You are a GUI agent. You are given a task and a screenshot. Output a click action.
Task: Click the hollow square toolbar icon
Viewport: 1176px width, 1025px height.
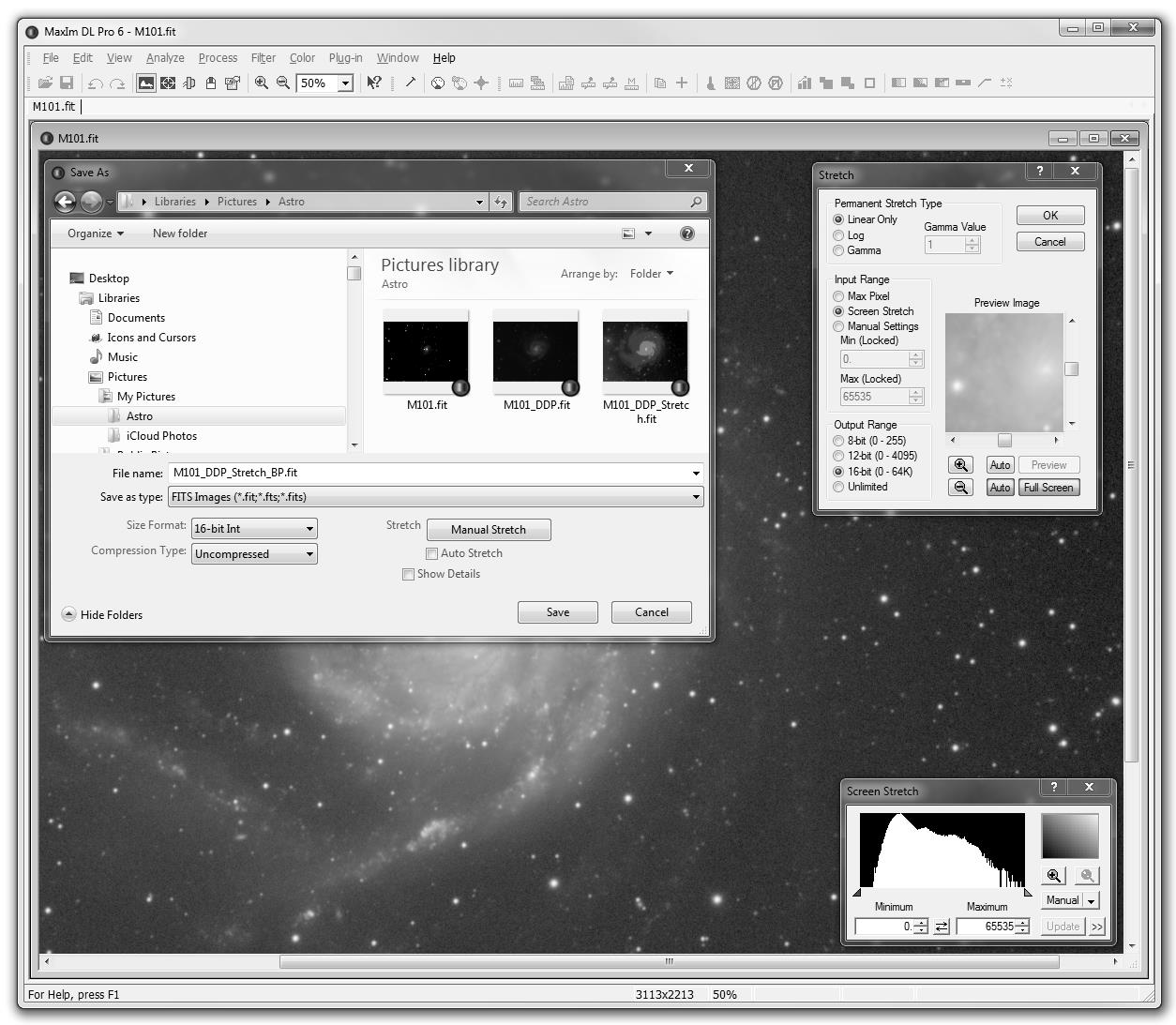pyautogui.click(x=869, y=83)
